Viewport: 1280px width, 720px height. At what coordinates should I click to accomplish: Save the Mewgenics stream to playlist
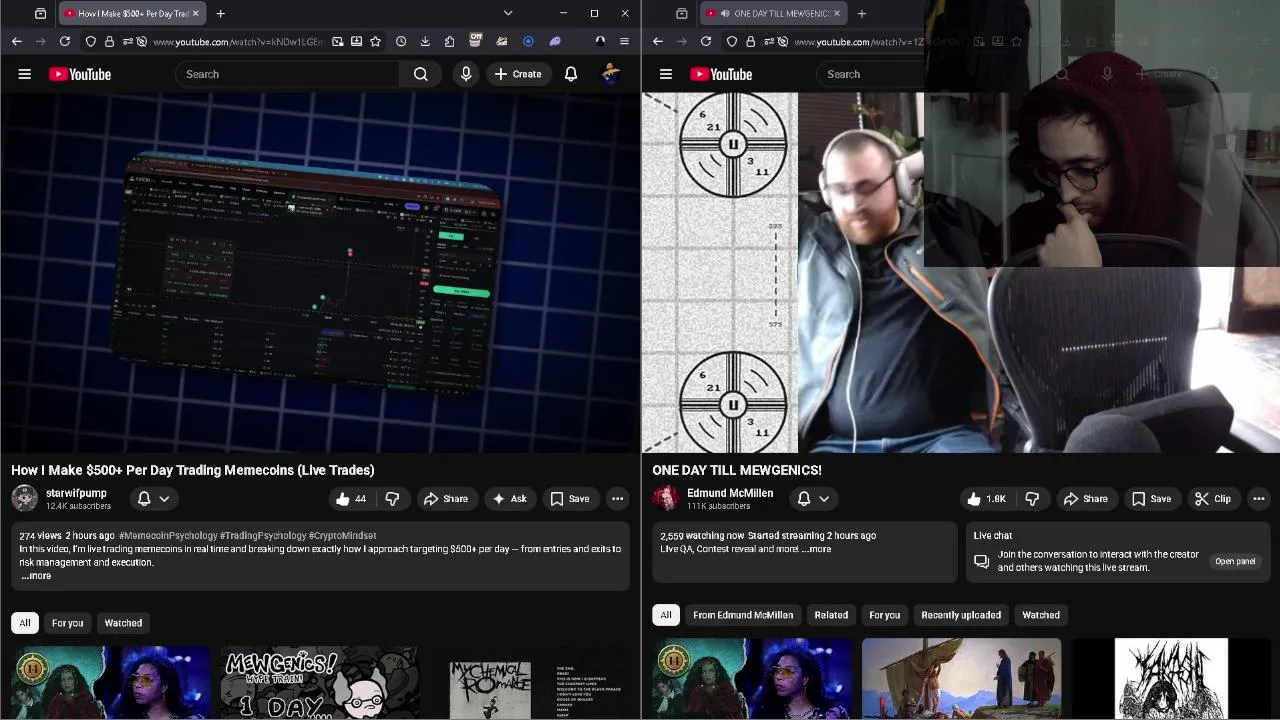(x=1151, y=498)
